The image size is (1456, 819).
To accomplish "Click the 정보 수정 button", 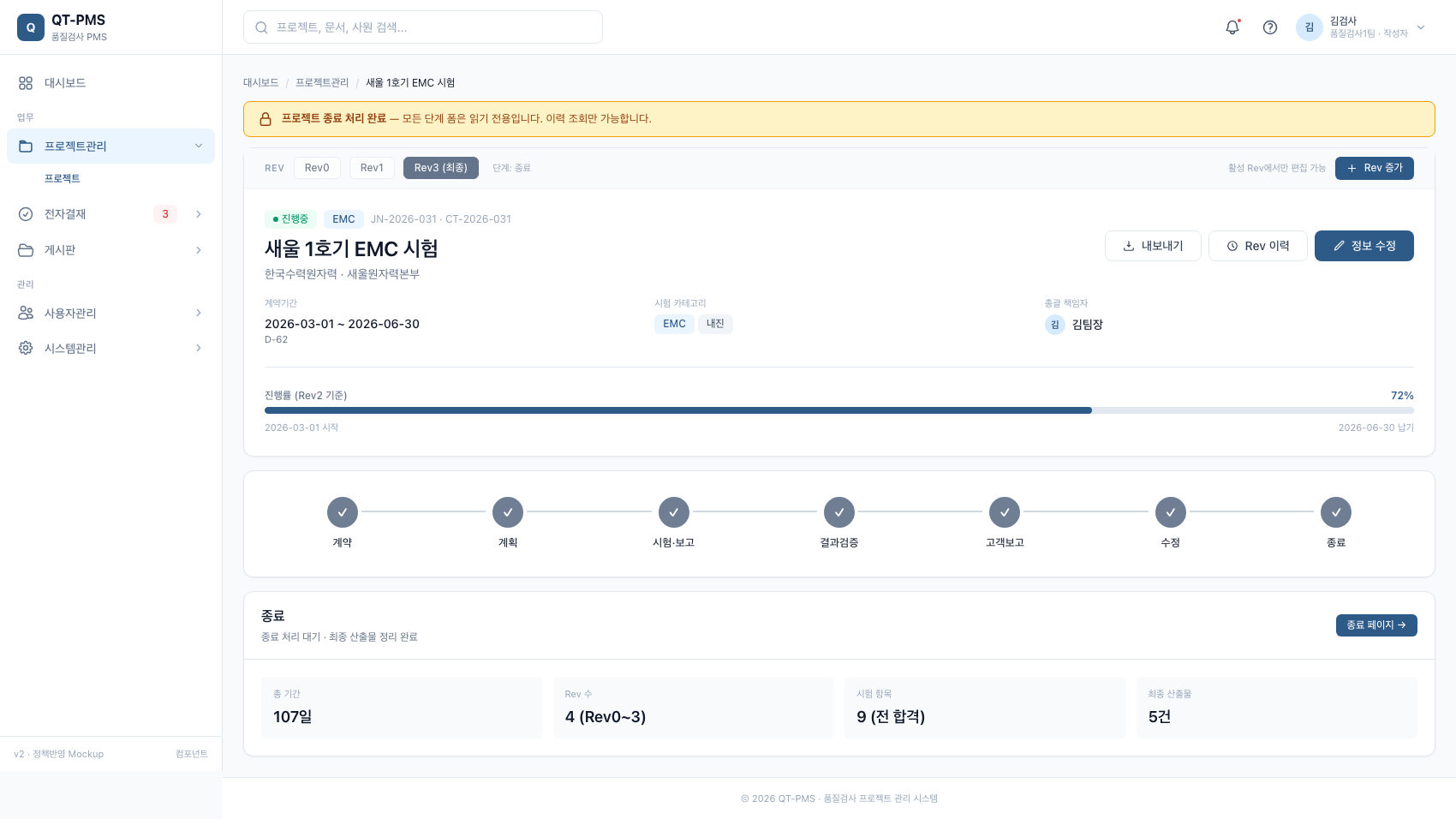I will coord(1364,246).
